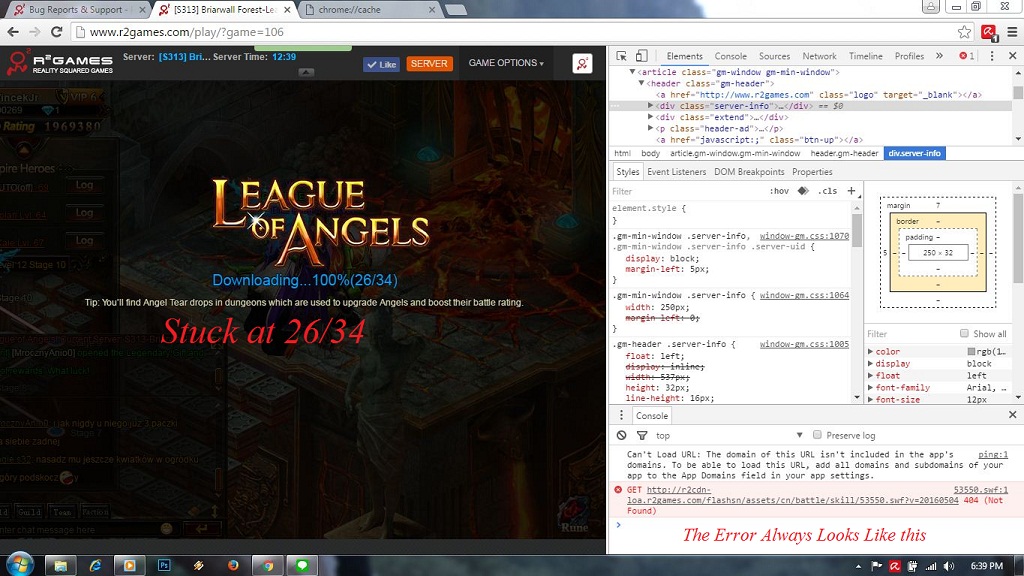Image resolution: width=1024 pixels, height=576 pixels.
Task: Add a new style rule with plus icon
Action: 851,191
